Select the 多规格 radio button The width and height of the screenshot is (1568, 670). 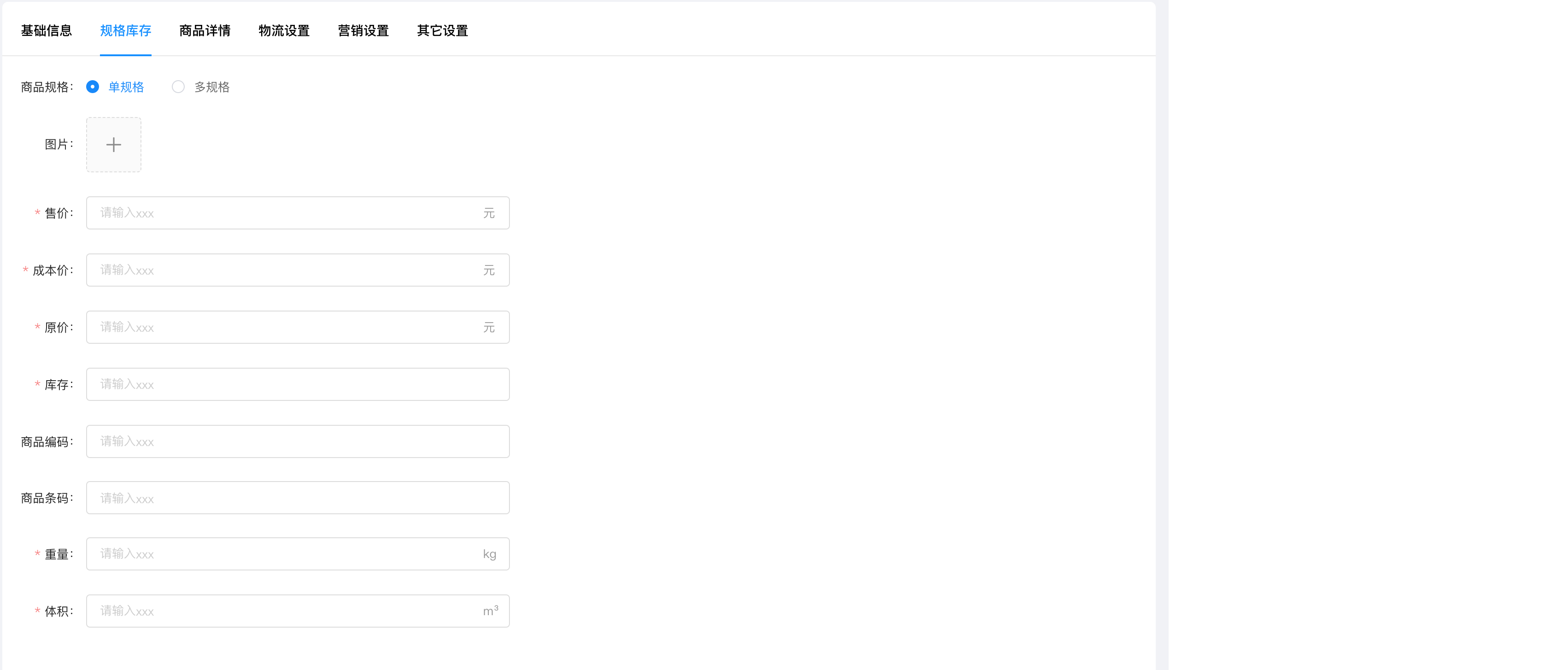click(178, 87)
